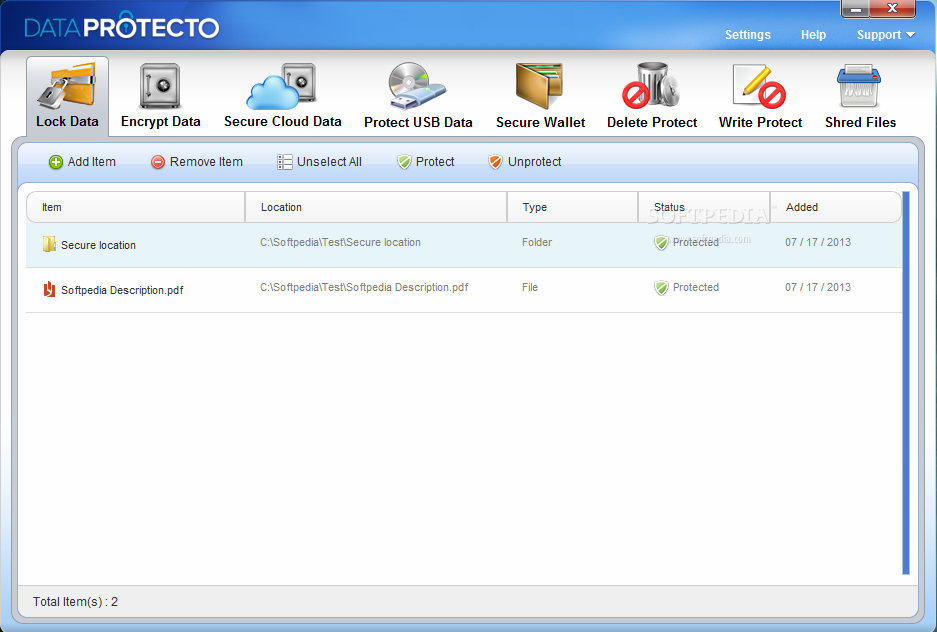Click the path C:\Softpedia\Test\Secure location
Screen dimensions: 937x632
340,243
